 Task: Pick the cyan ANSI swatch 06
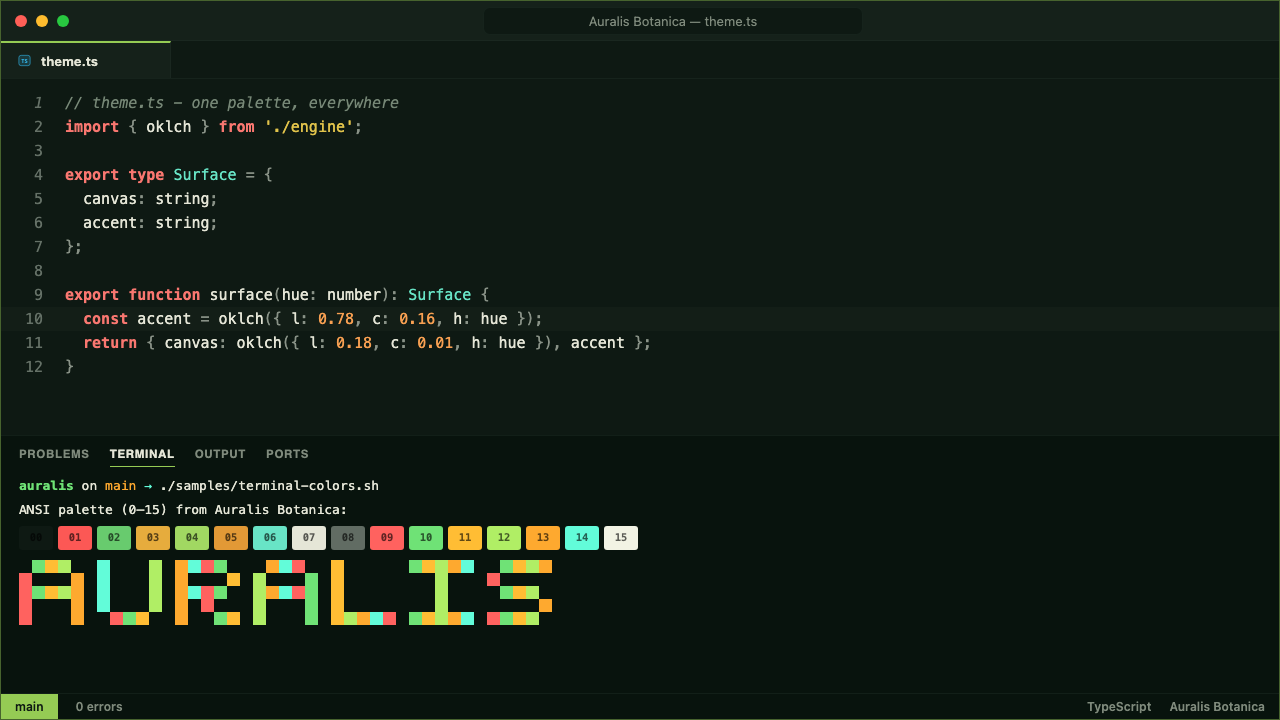tap(270, 538)
